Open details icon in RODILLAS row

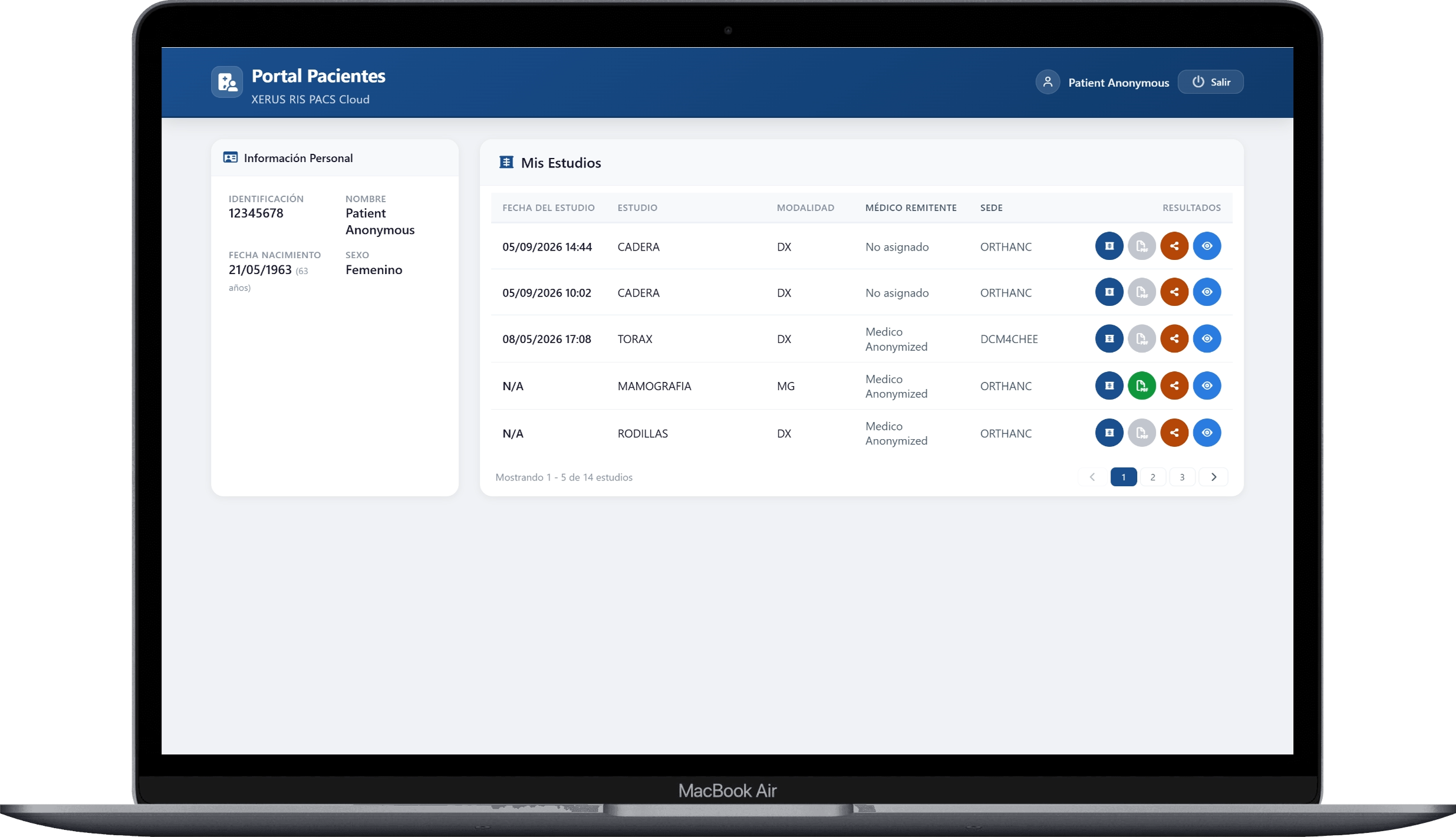1109,433
